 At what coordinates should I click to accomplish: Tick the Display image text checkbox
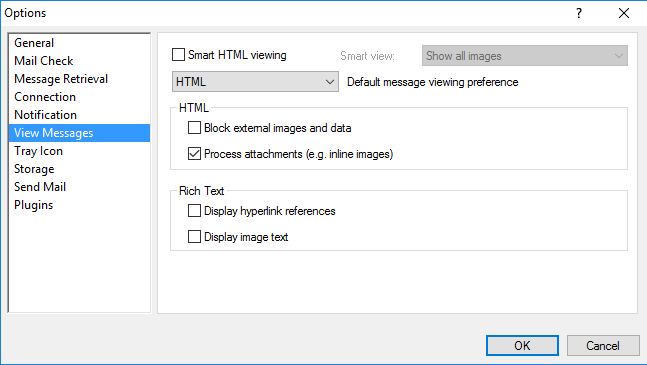(x=194, y=237)
